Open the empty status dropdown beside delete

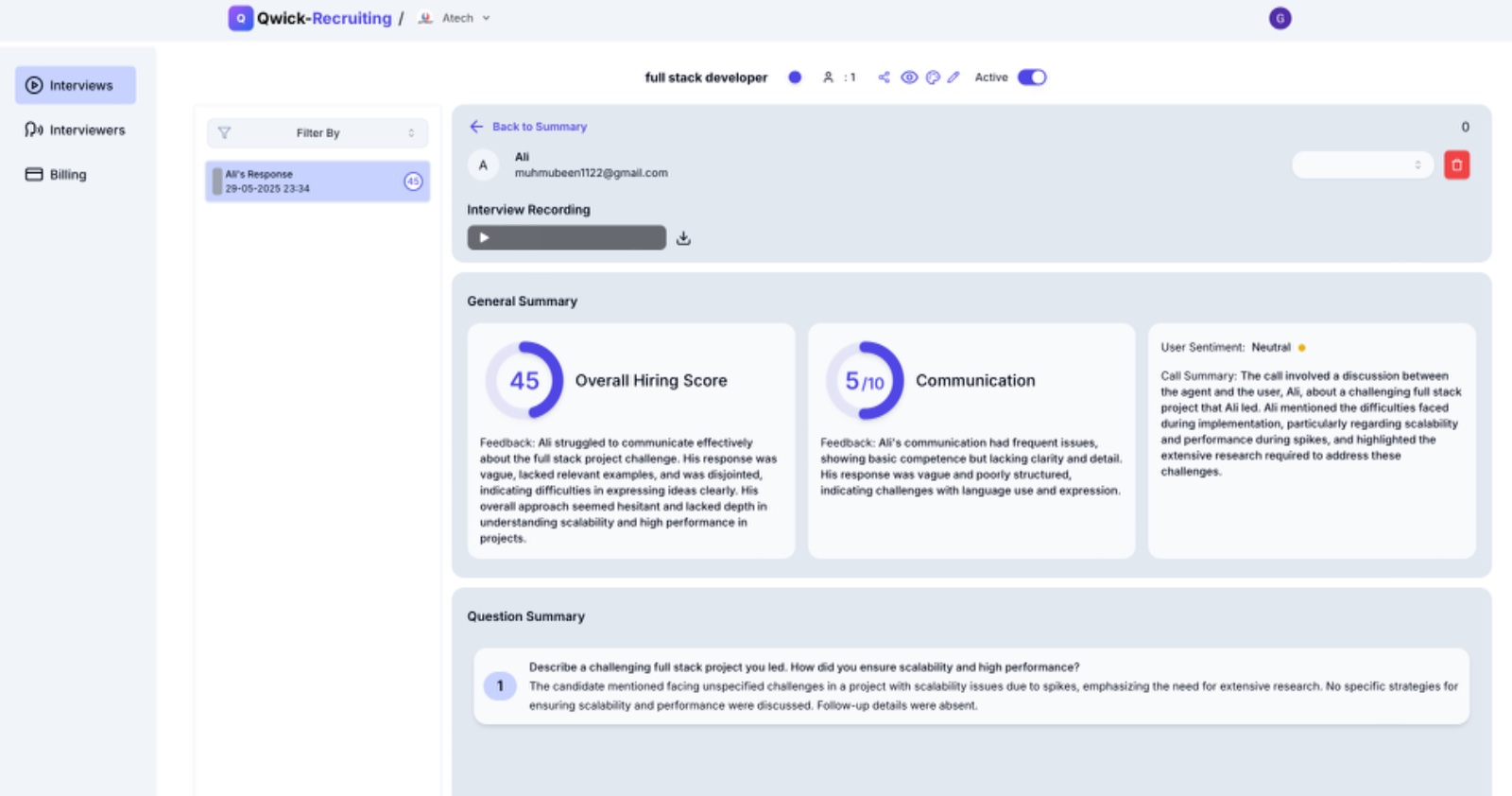pos(1362,165)
